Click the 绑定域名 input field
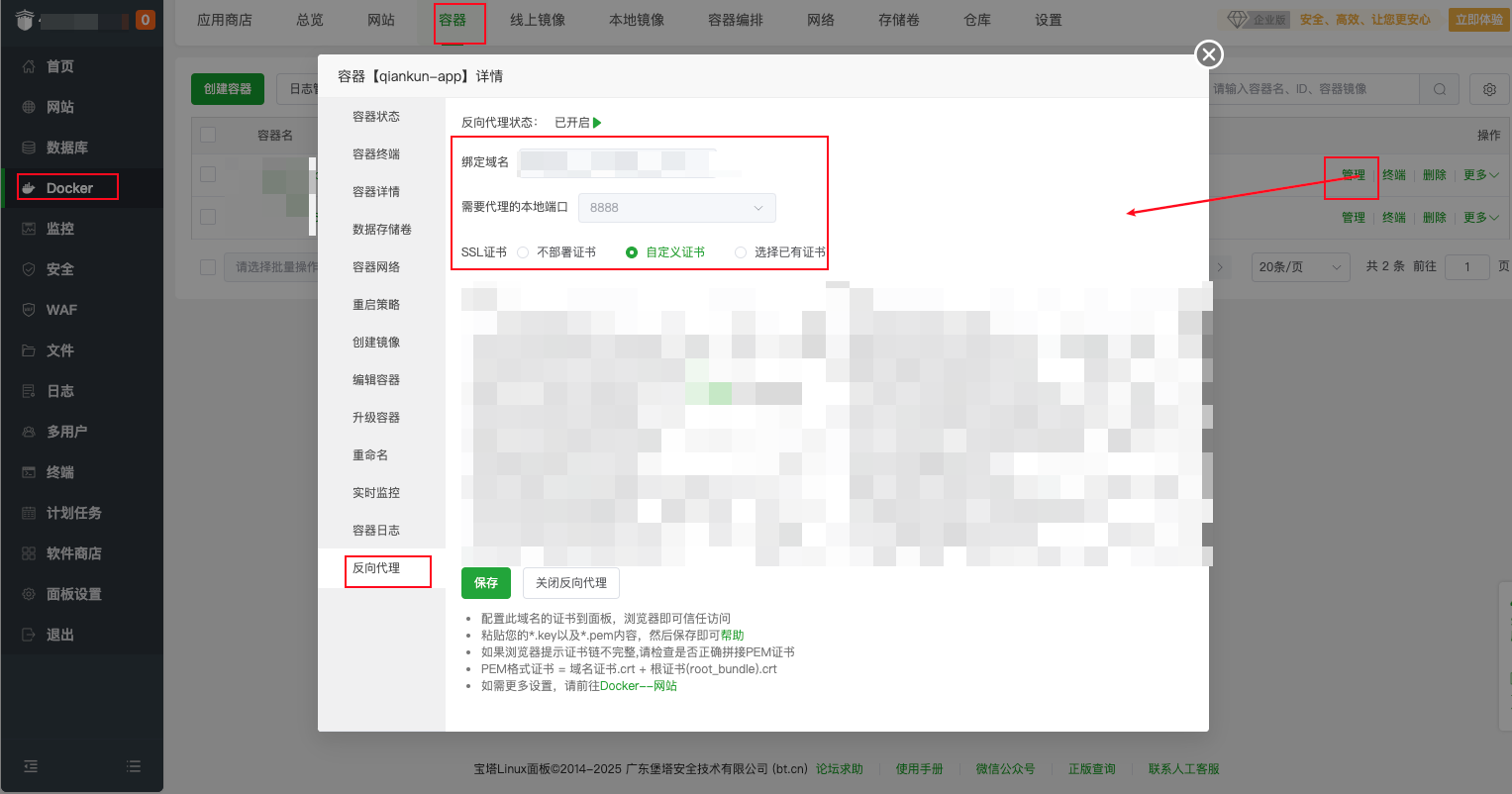 tap(619, 162)
